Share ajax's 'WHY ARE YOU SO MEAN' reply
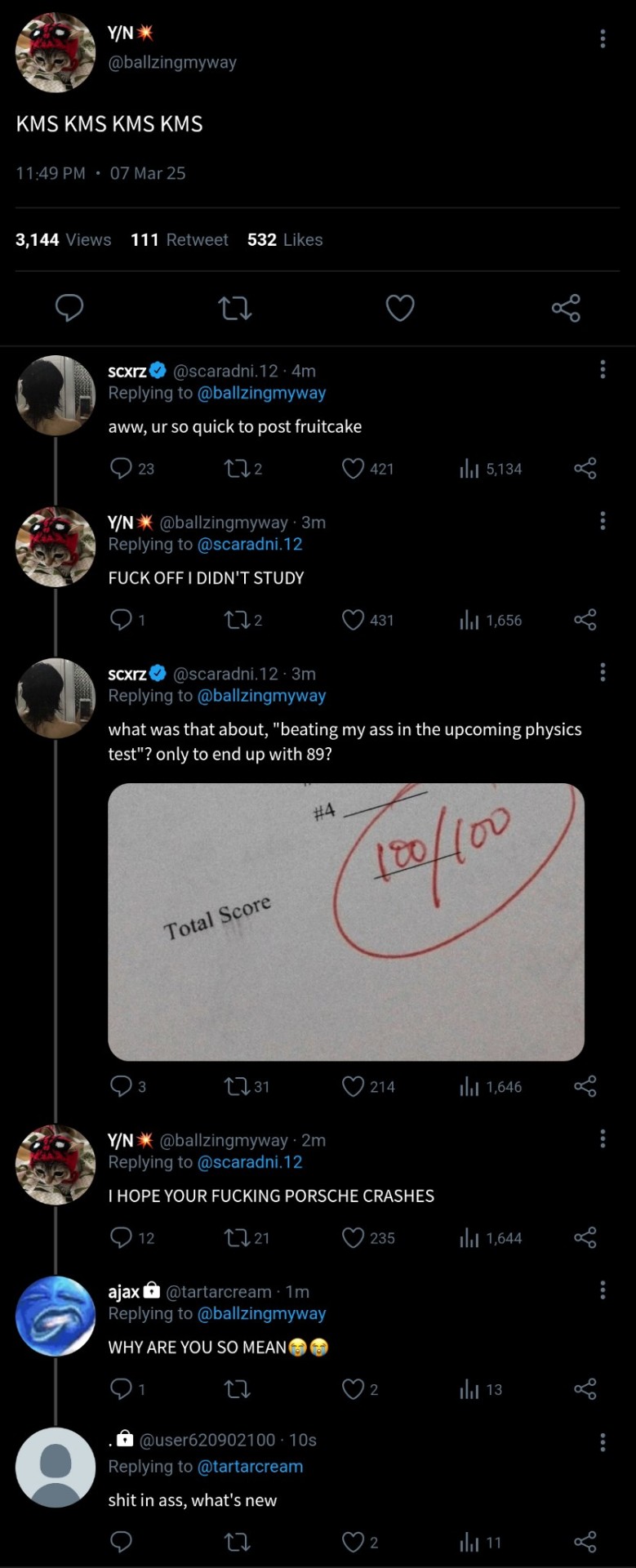 pyautogui.click(x=585, y=1389)
